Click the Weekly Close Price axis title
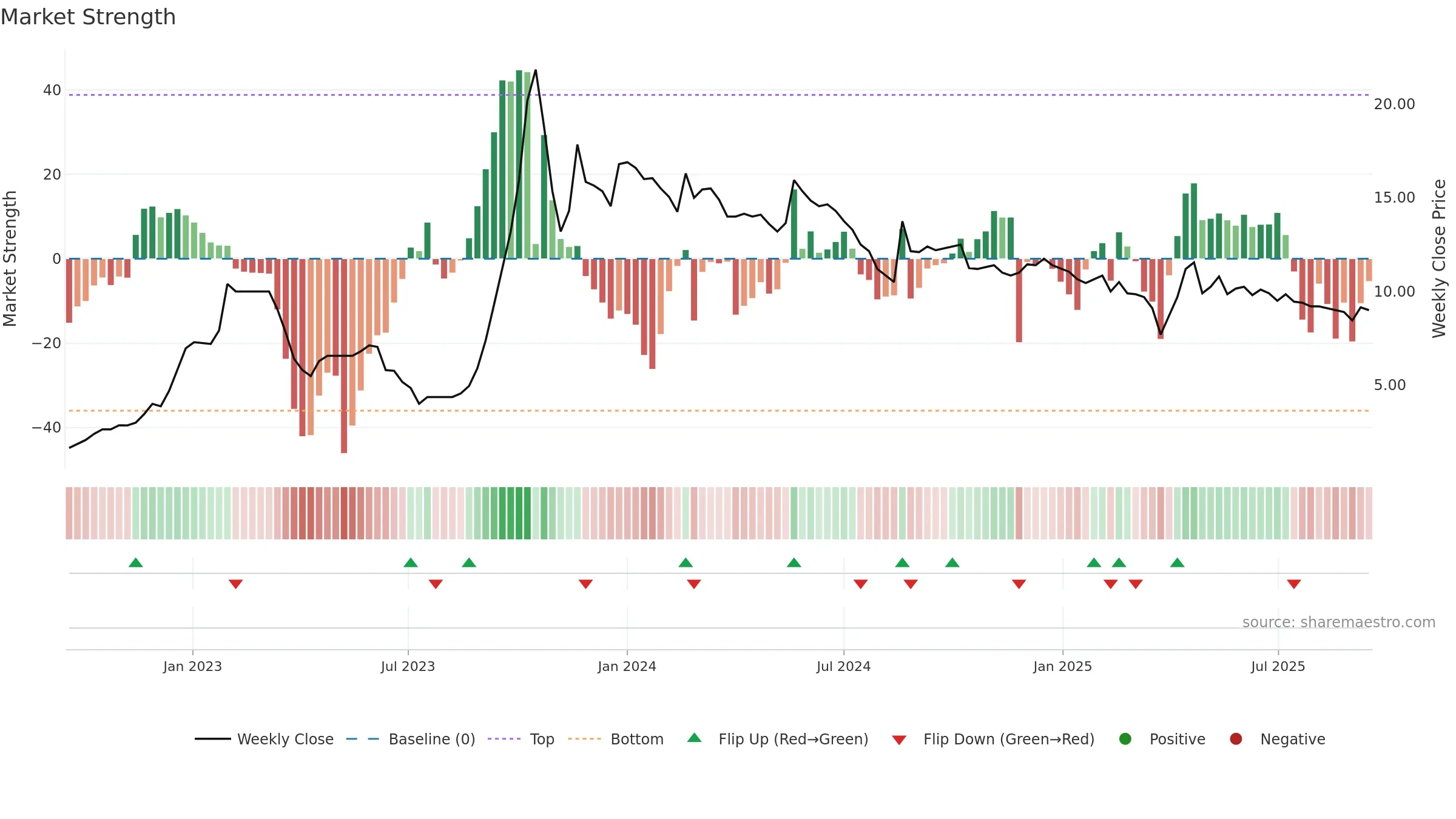The image size is (1456, 819). pyautogui.click(x=1440, y=258)
